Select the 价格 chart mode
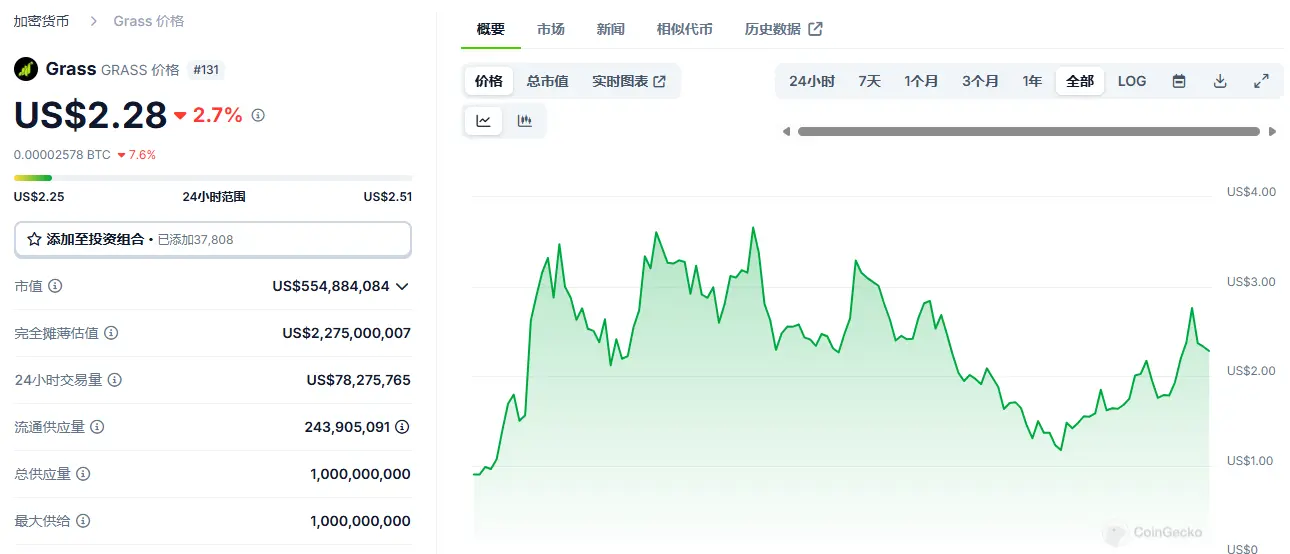This screenshot has height=554, width=1290. (x=489, y=81)
